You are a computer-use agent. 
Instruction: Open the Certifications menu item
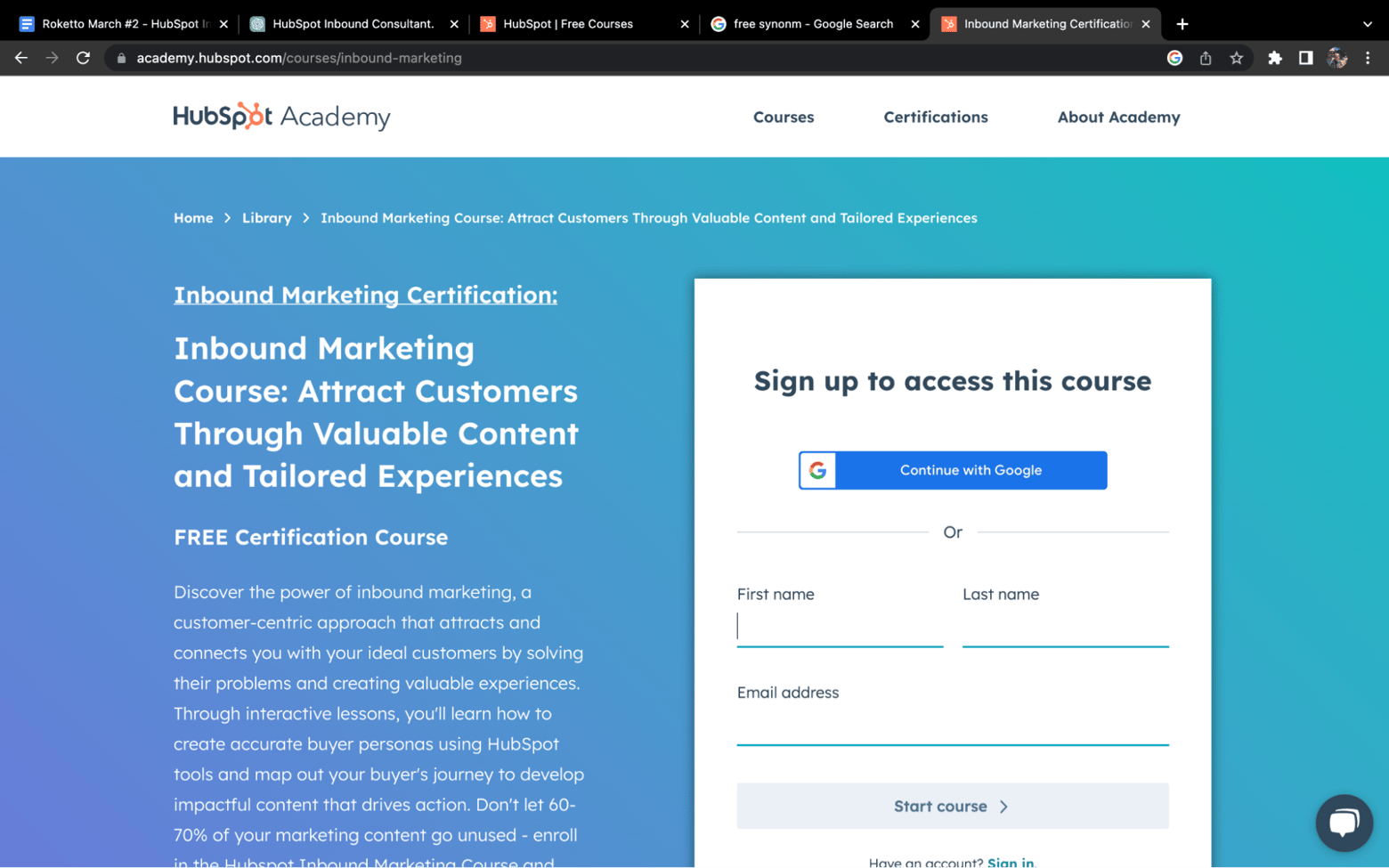click(x=935, y=117)
